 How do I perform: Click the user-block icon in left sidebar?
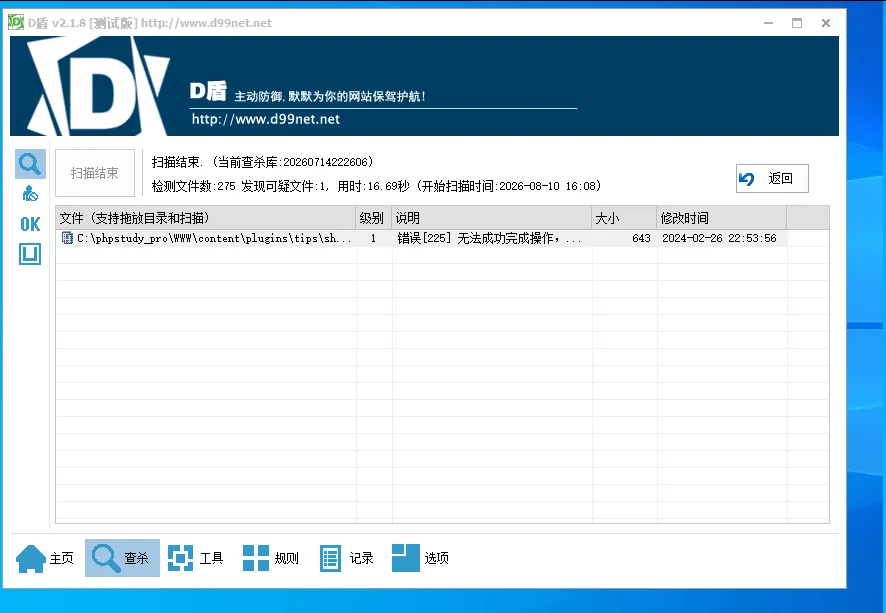click(x=30, y=194)
